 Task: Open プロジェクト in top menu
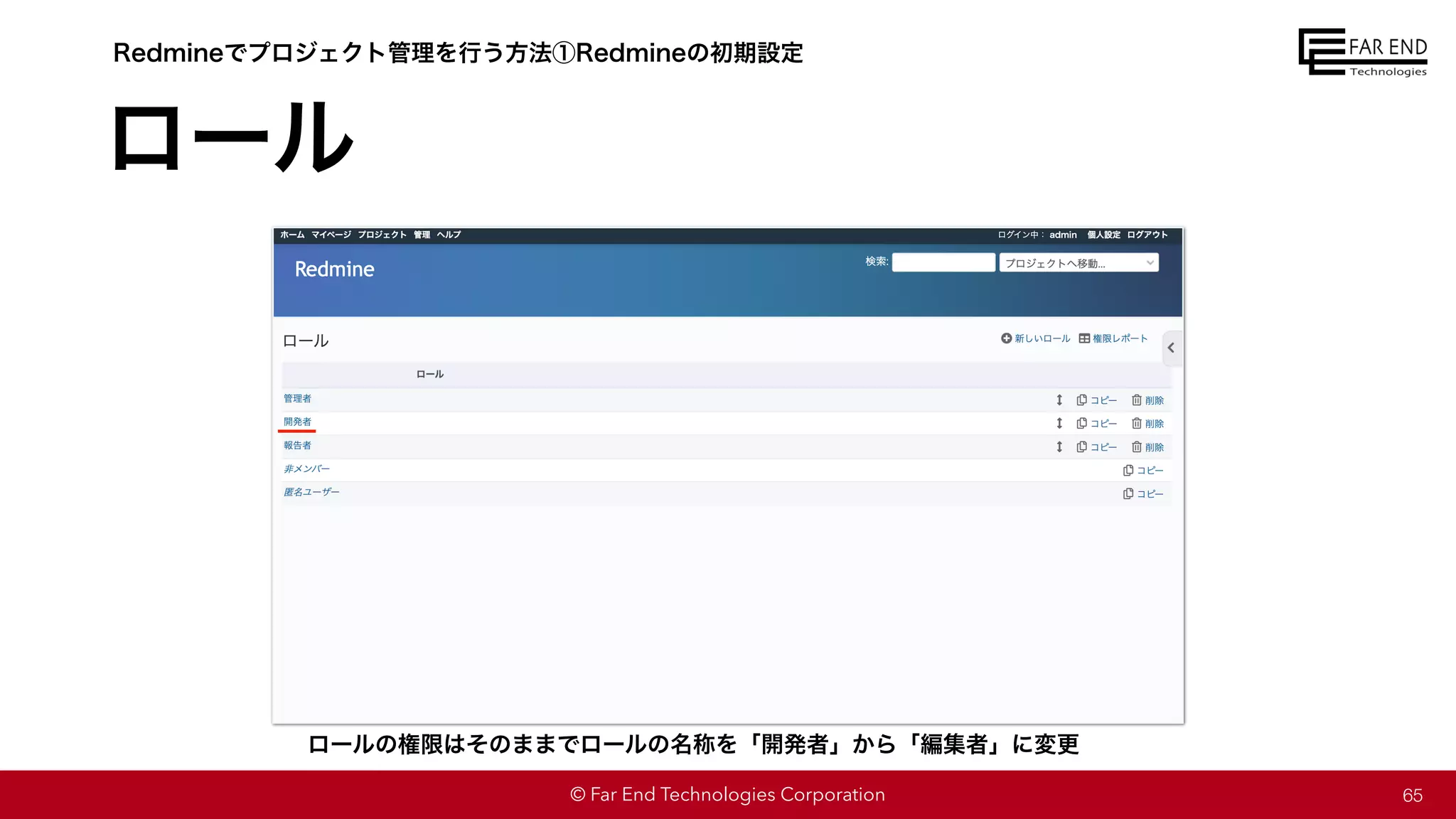382,235
